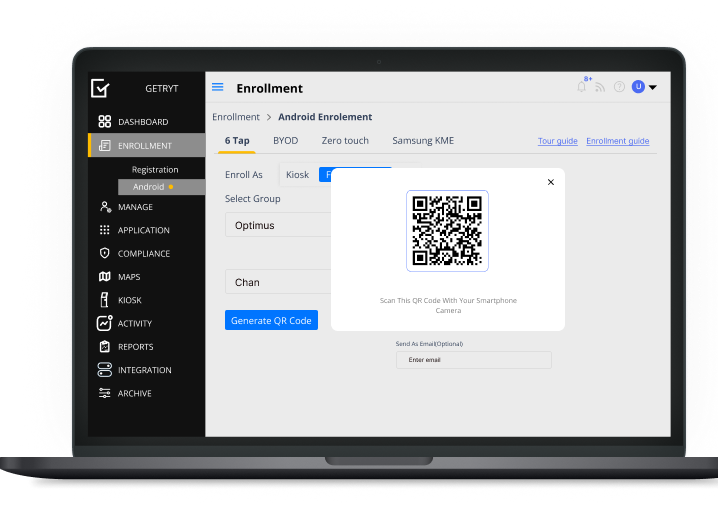Open REPORTS in sidebar
Viewport: 718px width, 507px height.
pos(136,347)
